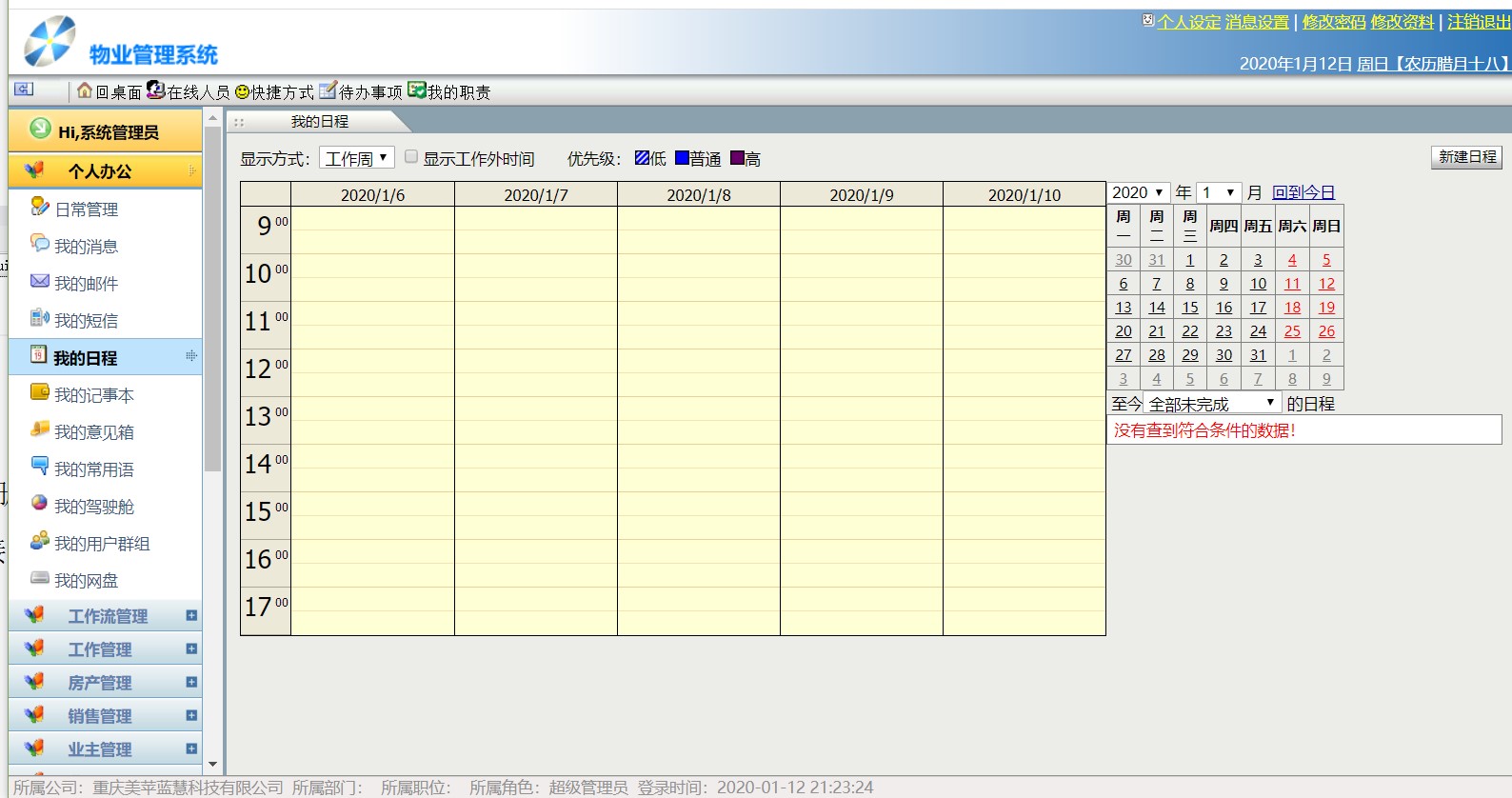
Task: Click the home icon for 回桌面
Action: 85,90
